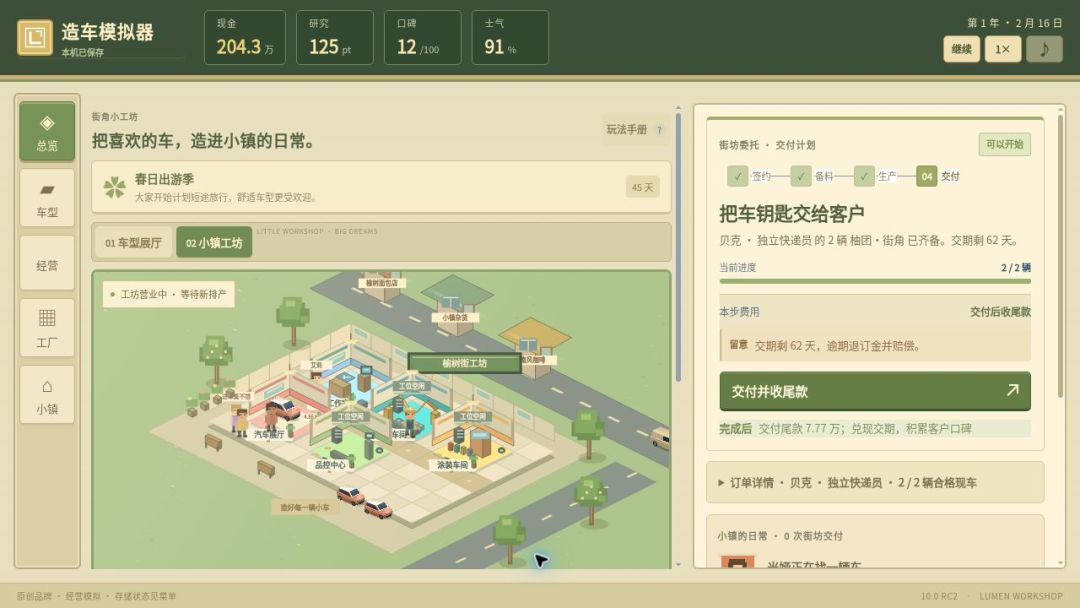
Task: Click the 交付并收尾款 deliver button
Action: click(875, 391)
